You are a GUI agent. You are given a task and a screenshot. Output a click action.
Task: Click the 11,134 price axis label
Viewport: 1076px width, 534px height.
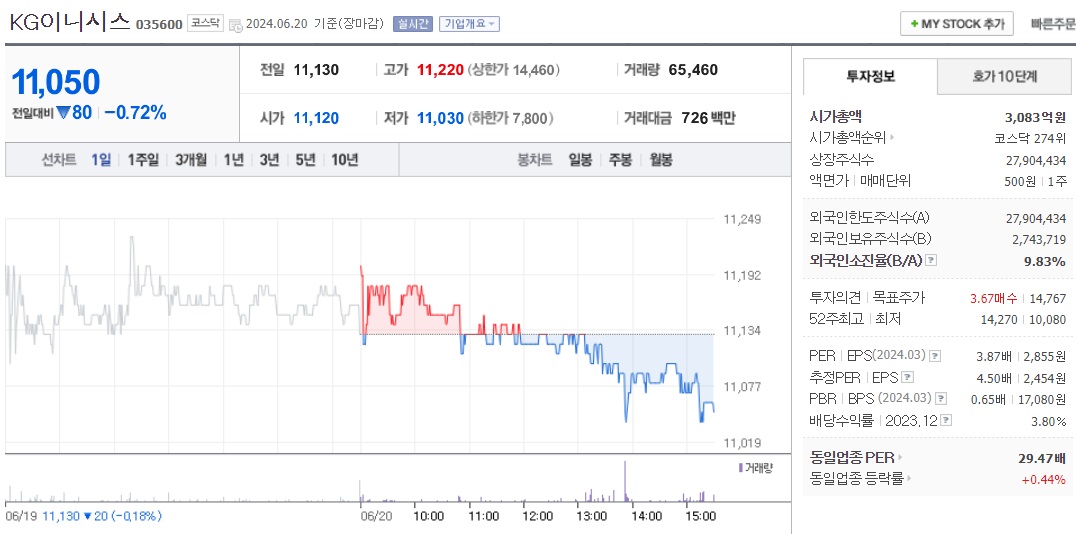click(x=743, y=331)
